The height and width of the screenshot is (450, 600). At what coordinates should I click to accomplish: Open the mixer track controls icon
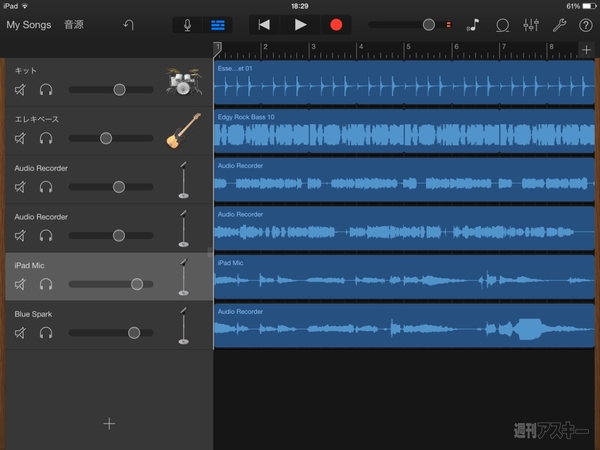click(531, 24)
